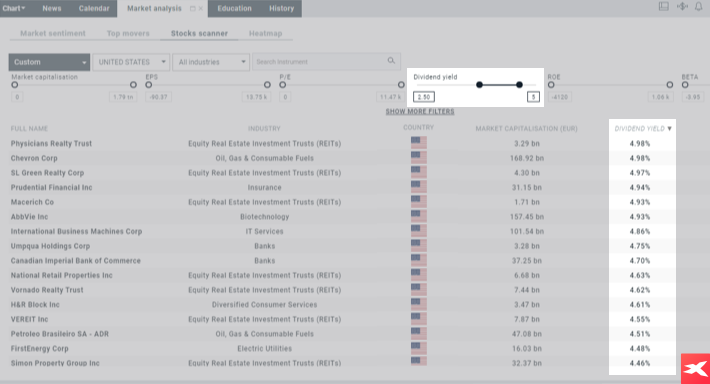710x384 pixels.
Task: Open the layout panel icon
Action: coord(663,6)
